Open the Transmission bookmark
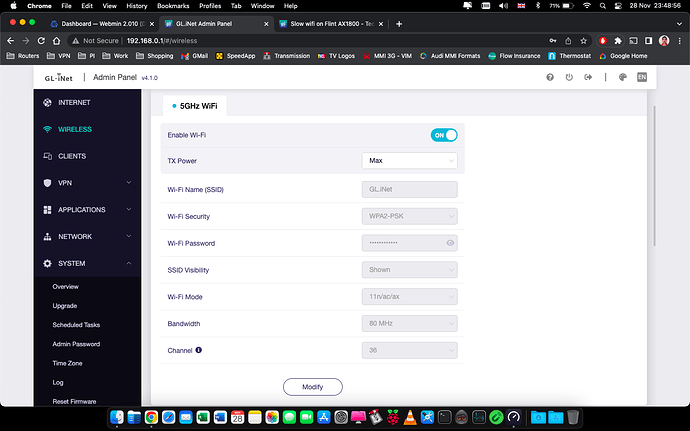The image size is (690, 431). pos(286,56)
